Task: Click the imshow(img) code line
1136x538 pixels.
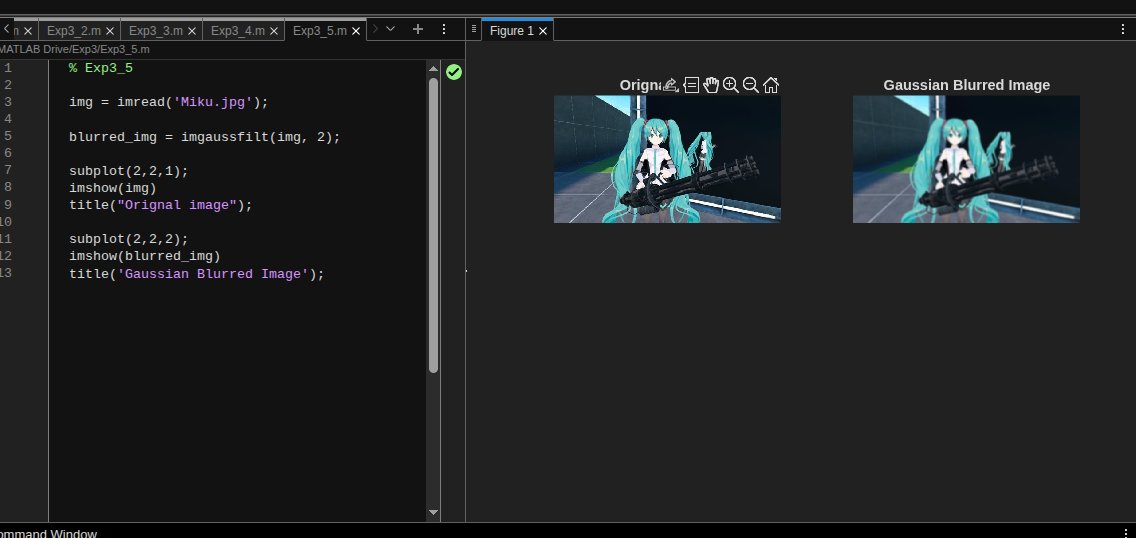Action: 112,188
